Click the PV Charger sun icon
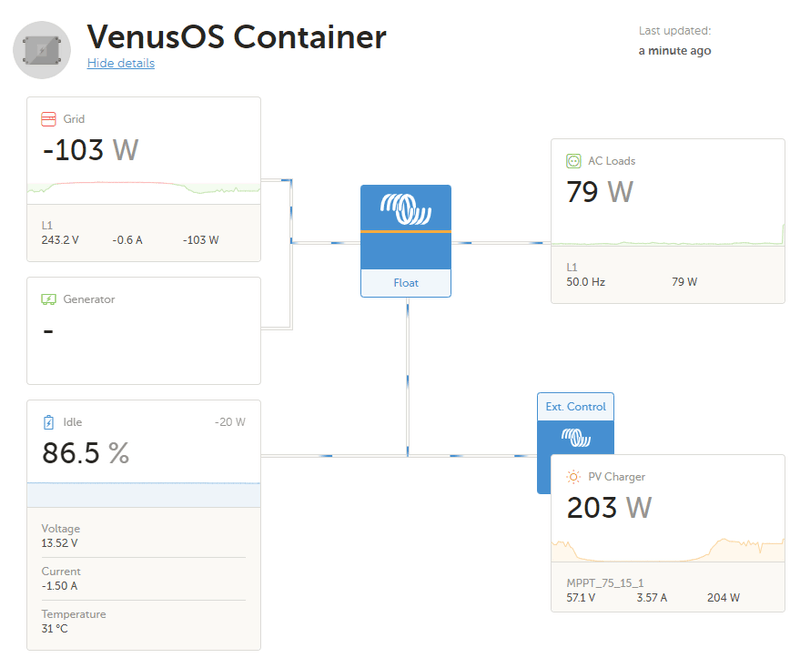The height and width of the screenshot is (668, 800). (x=574, y=477)
